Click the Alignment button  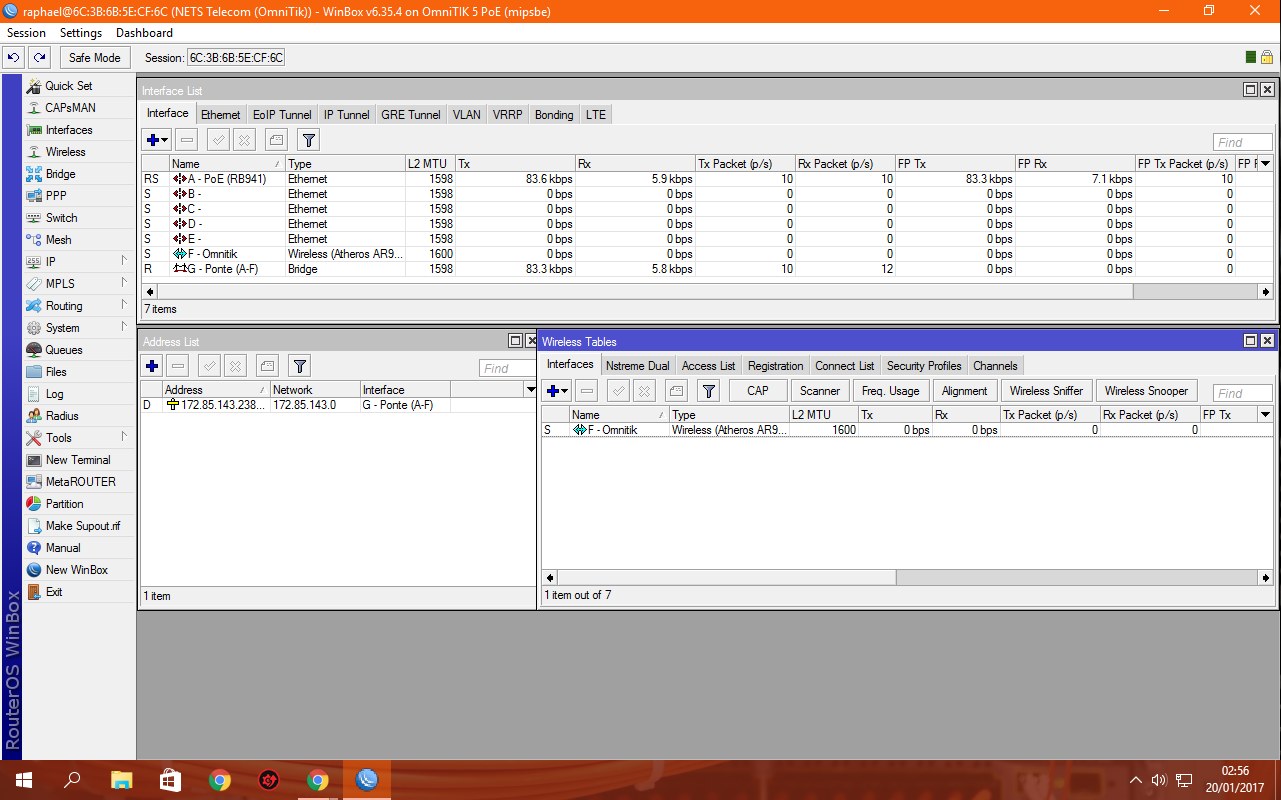pyautogui.click(x=965, y=391)
